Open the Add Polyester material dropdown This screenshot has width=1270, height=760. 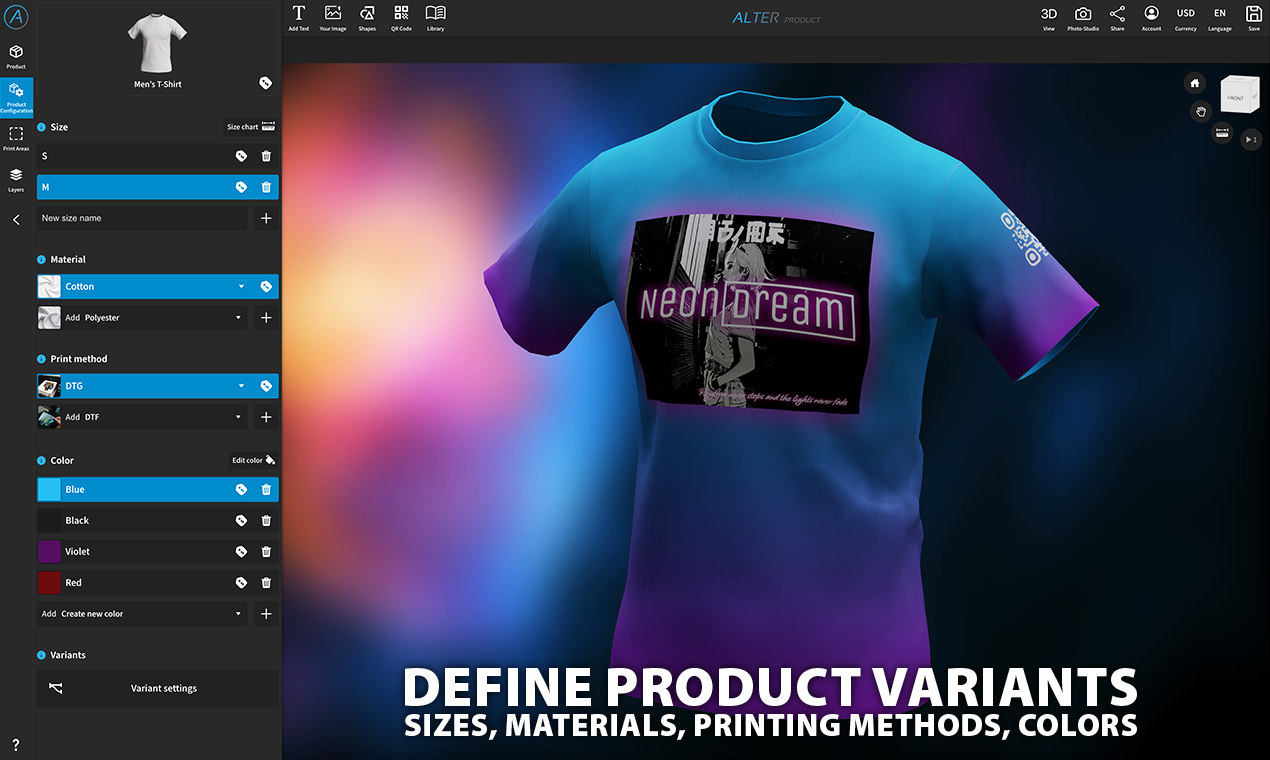point(238,317)
